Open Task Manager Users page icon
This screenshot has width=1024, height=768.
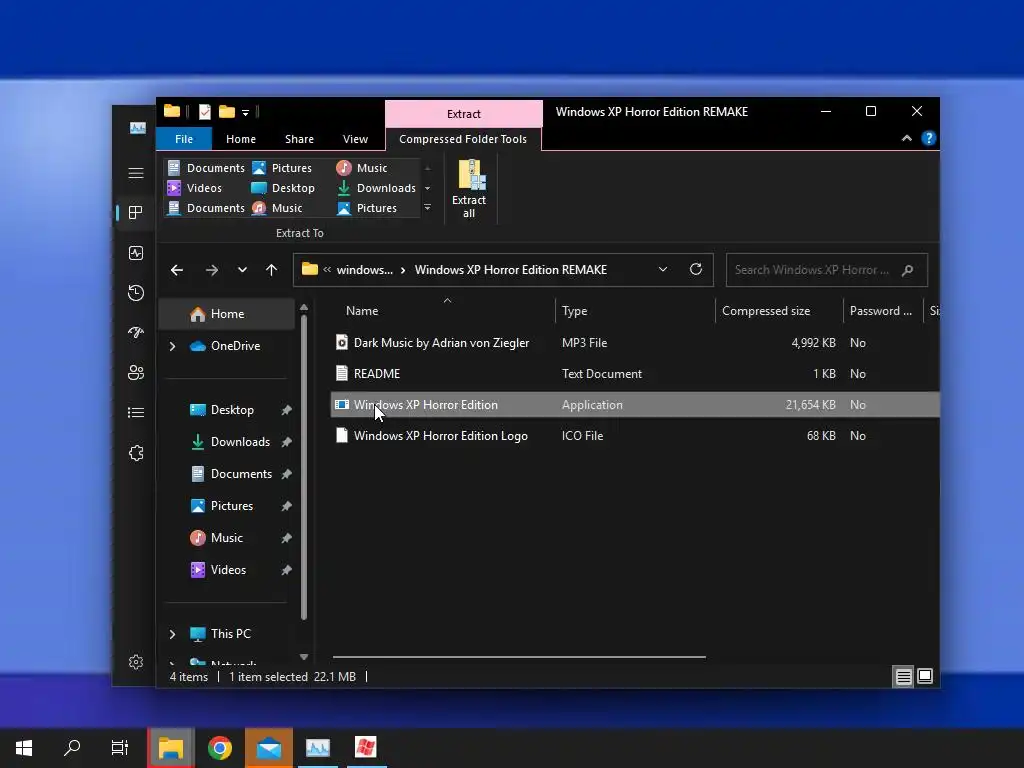[136, 372]
